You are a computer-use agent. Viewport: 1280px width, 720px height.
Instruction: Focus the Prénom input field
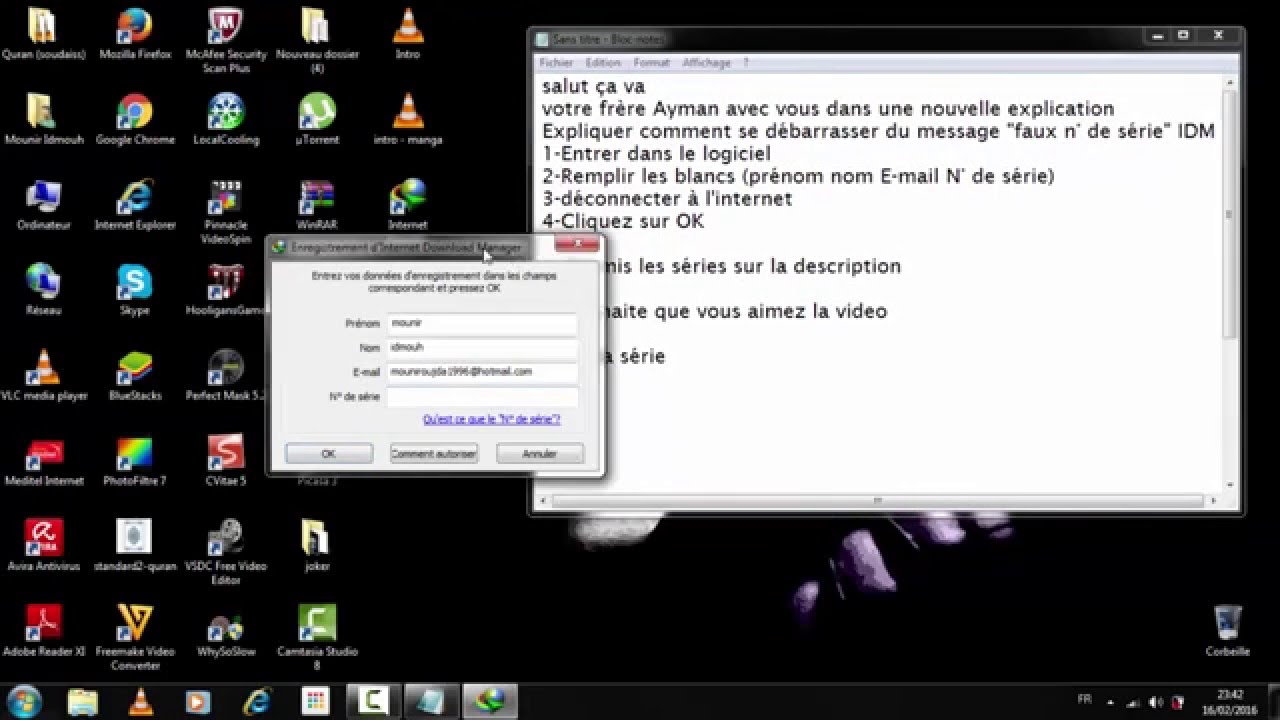pyautogui.click(x=482, y=324)
